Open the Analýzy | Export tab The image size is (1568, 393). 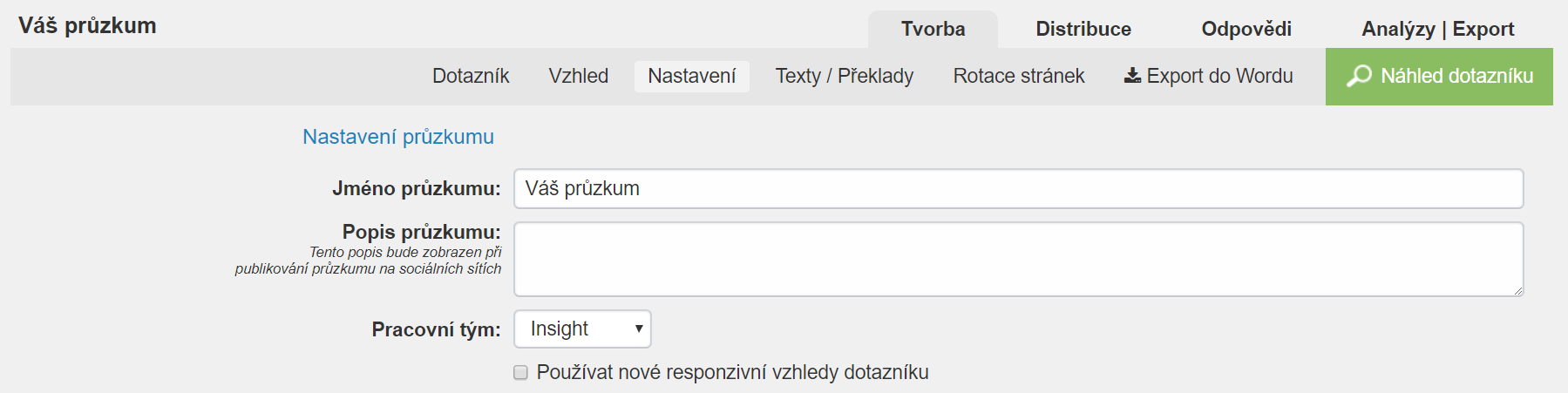1438,29
